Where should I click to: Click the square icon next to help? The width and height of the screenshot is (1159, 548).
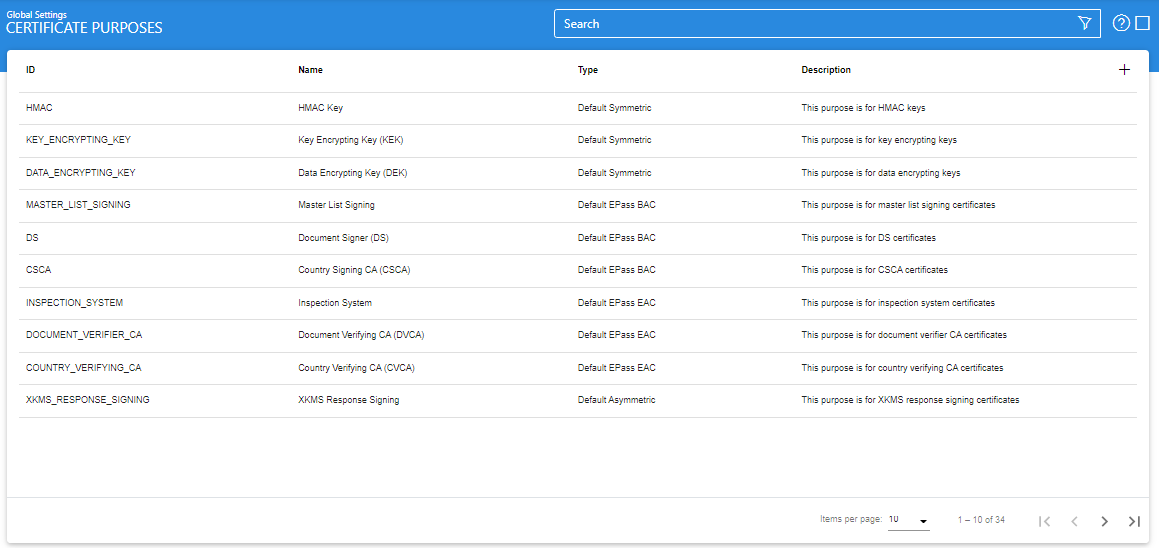coord(1143,24)
